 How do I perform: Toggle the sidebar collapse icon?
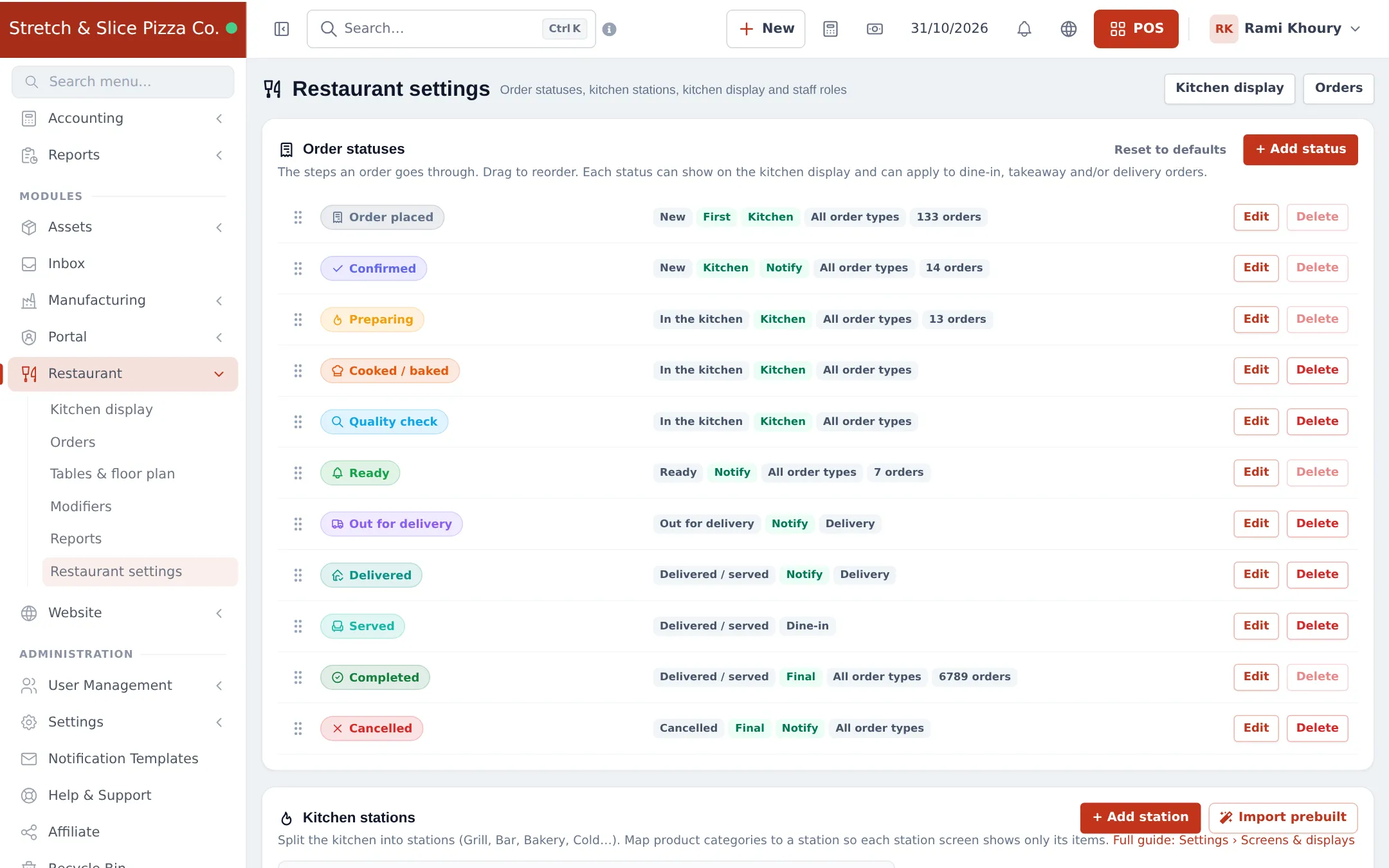[x=282, y=29]
